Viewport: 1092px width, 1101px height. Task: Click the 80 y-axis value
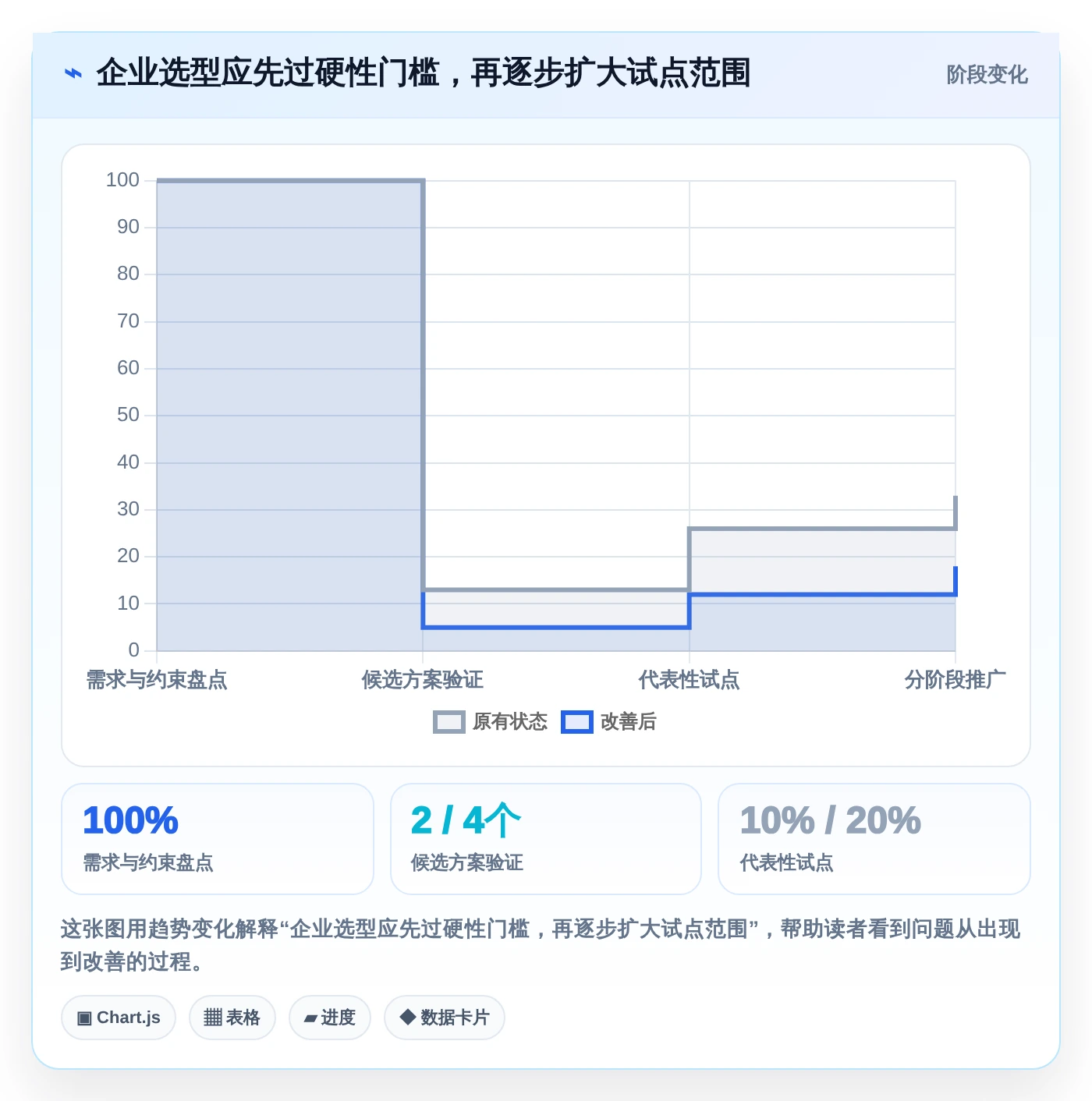click(128, 274)
